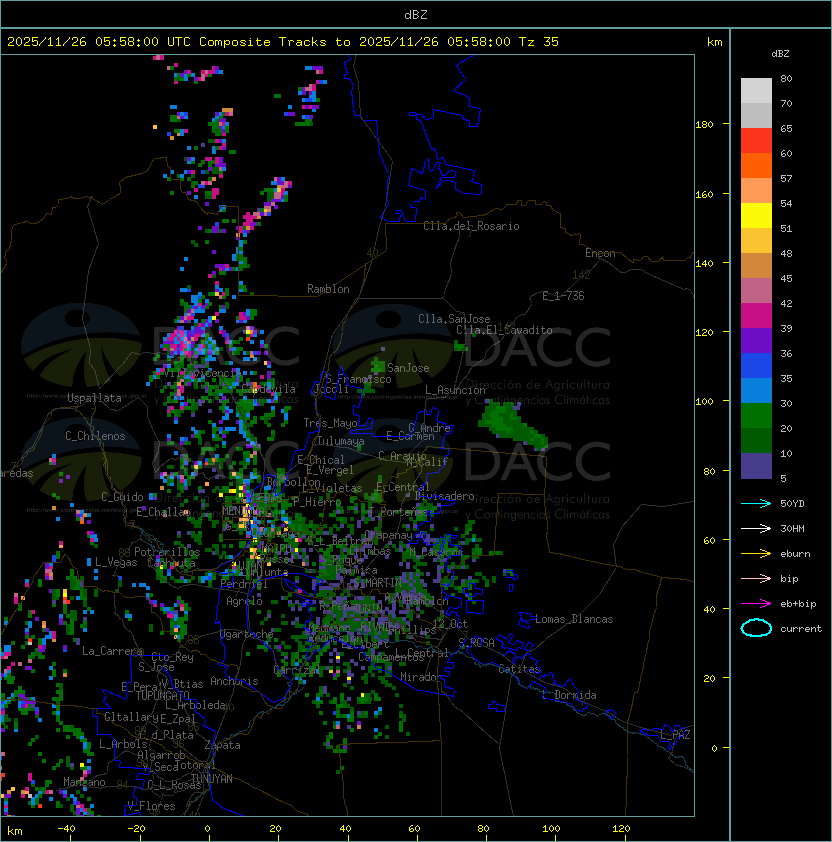Screen dimensions: 832x842
Task: Click the Zapata place label
Action: tap(222, 745)
